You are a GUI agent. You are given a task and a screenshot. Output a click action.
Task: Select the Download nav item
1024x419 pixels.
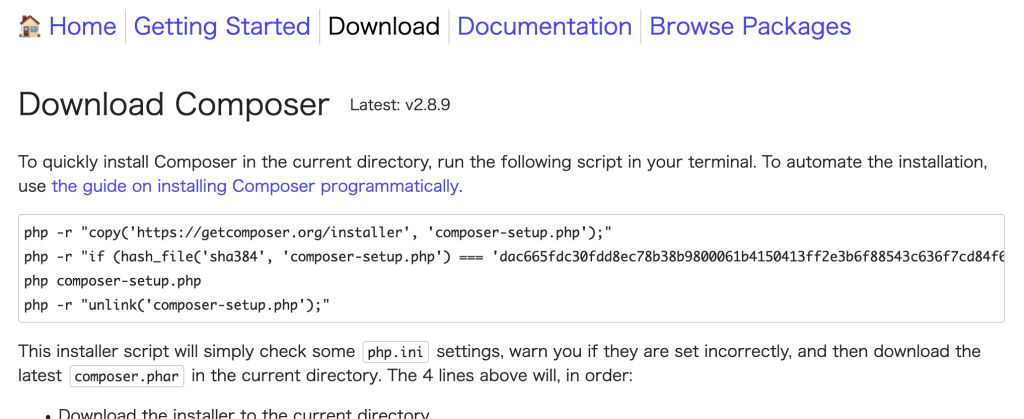point(384,27)
